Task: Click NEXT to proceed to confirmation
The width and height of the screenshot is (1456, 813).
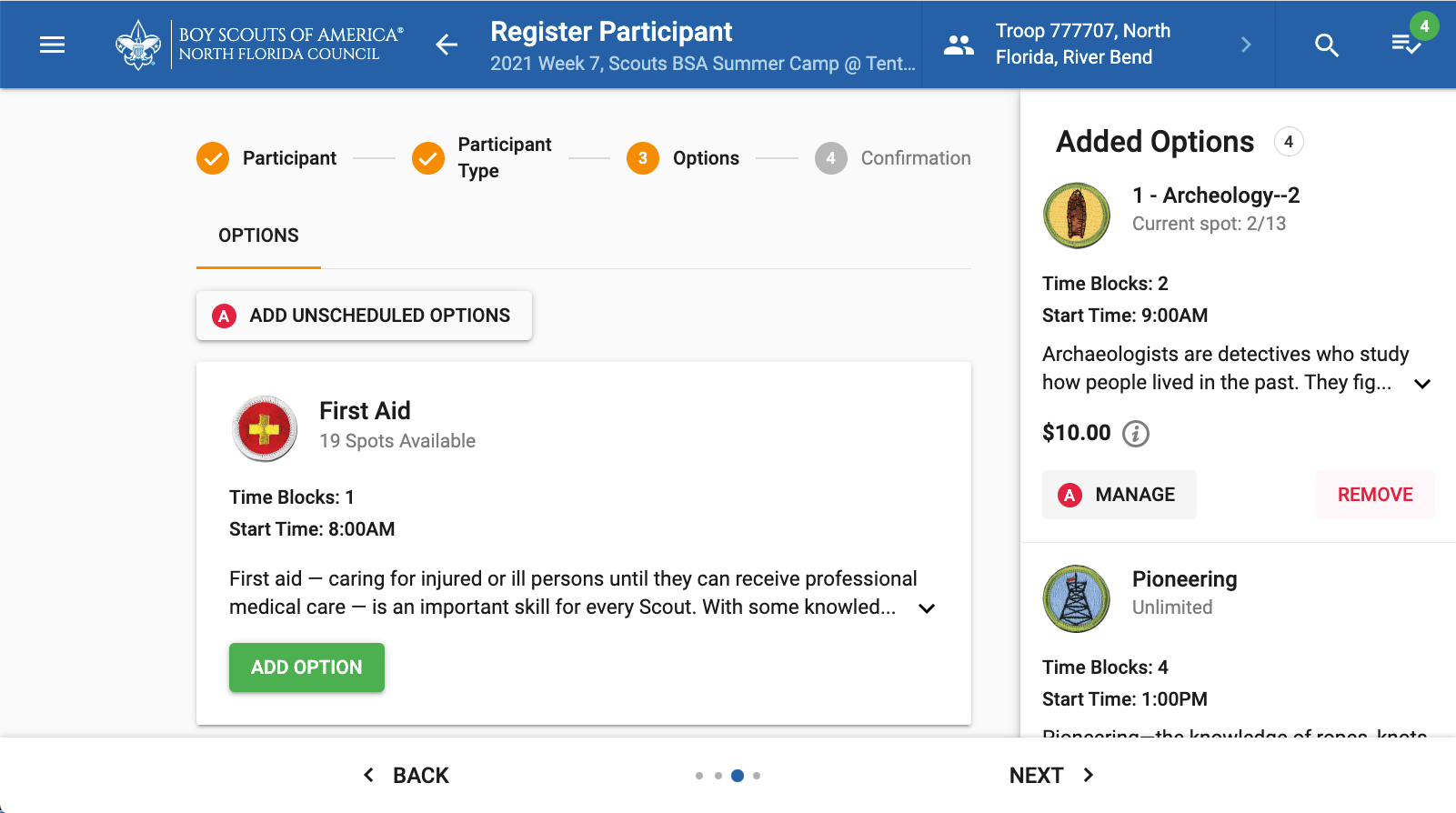Action: [x=1051, y=776]
